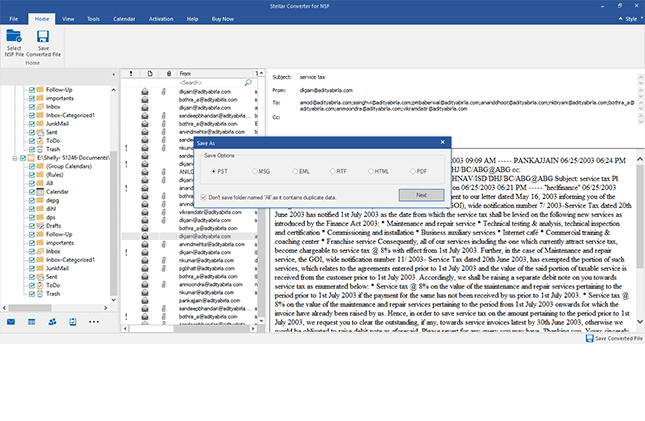645x421 pixels.
Task: Collapse the Shelly Documents tree node
Action: point(15,158)
